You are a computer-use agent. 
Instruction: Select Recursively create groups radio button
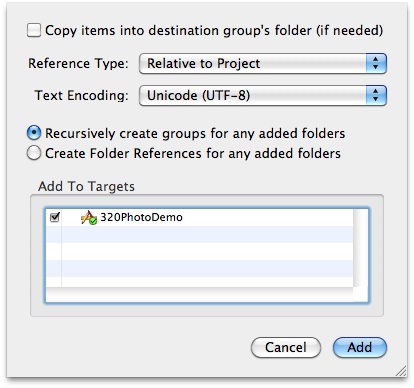click(x=34, y=133)
